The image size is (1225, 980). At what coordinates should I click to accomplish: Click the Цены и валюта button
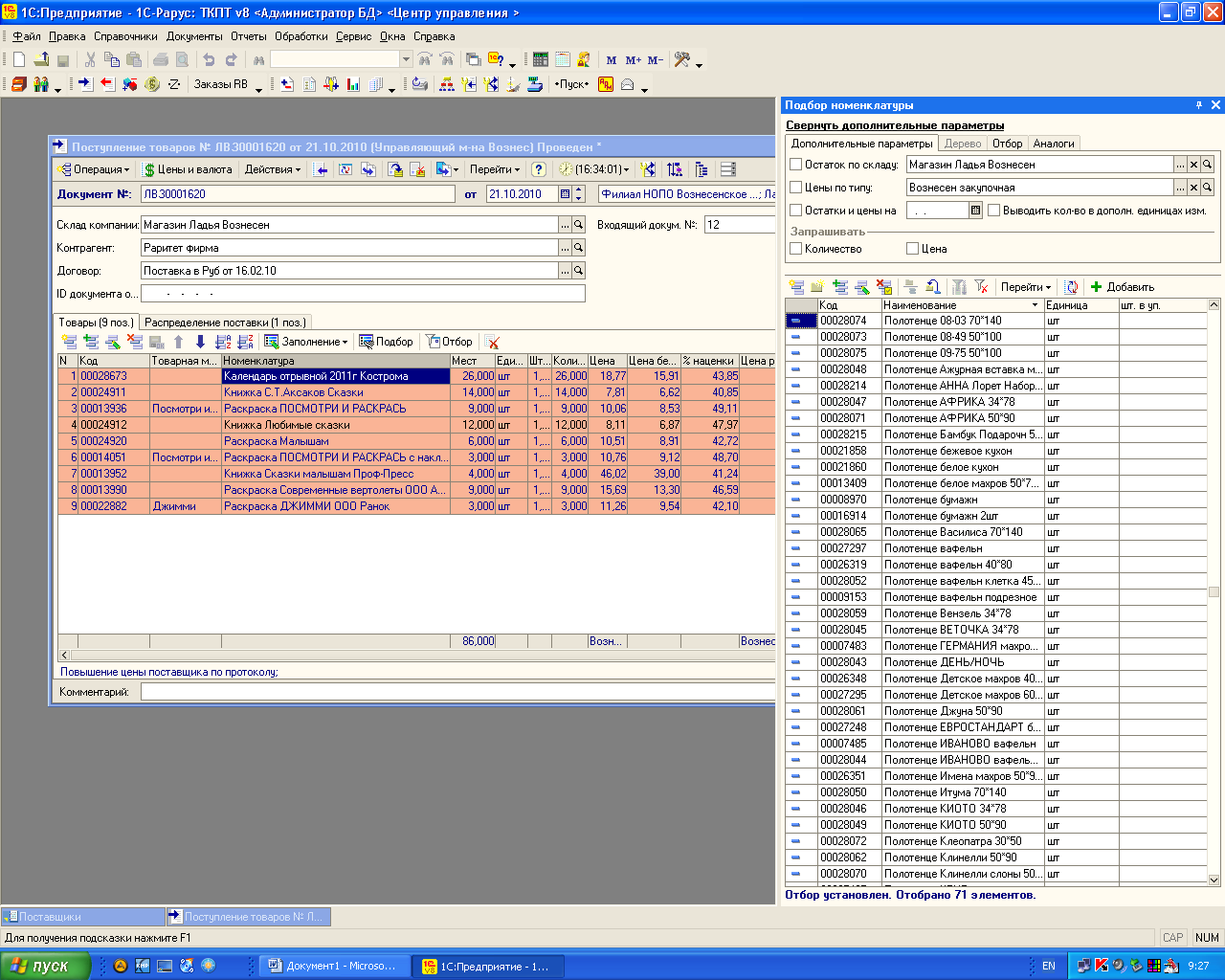click(x=188, y=169)
